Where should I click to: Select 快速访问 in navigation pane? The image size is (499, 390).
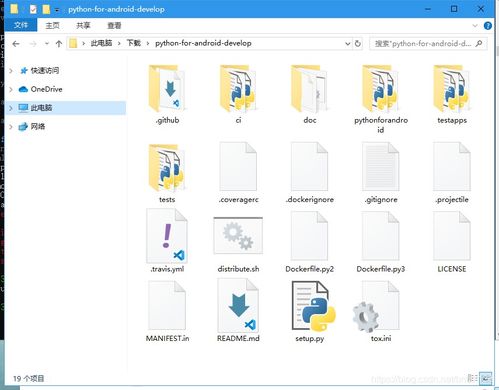(45, 71)
